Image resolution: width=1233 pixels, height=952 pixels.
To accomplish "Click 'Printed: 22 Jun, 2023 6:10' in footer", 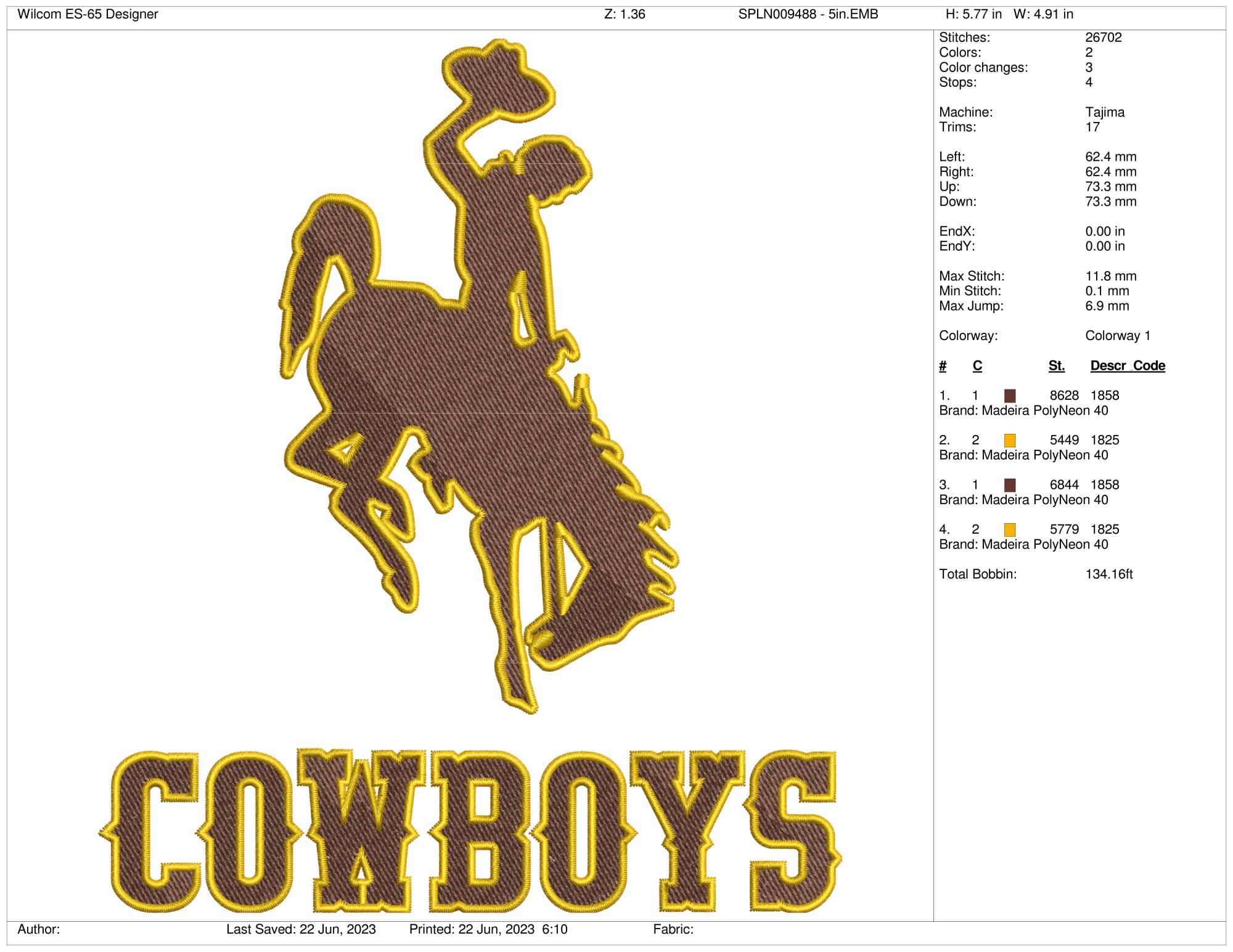I will [488, 929].
